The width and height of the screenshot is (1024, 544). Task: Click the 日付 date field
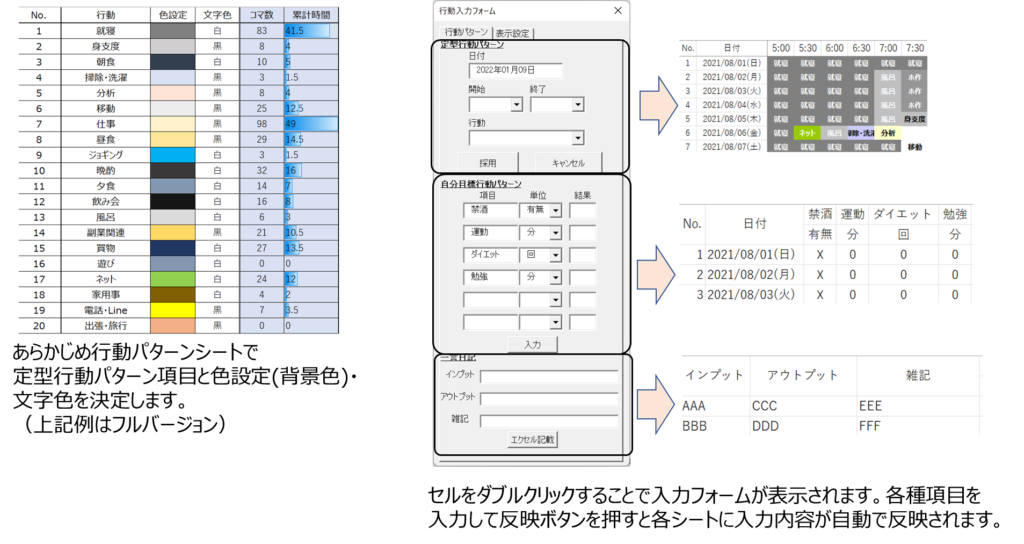[515, 70]
